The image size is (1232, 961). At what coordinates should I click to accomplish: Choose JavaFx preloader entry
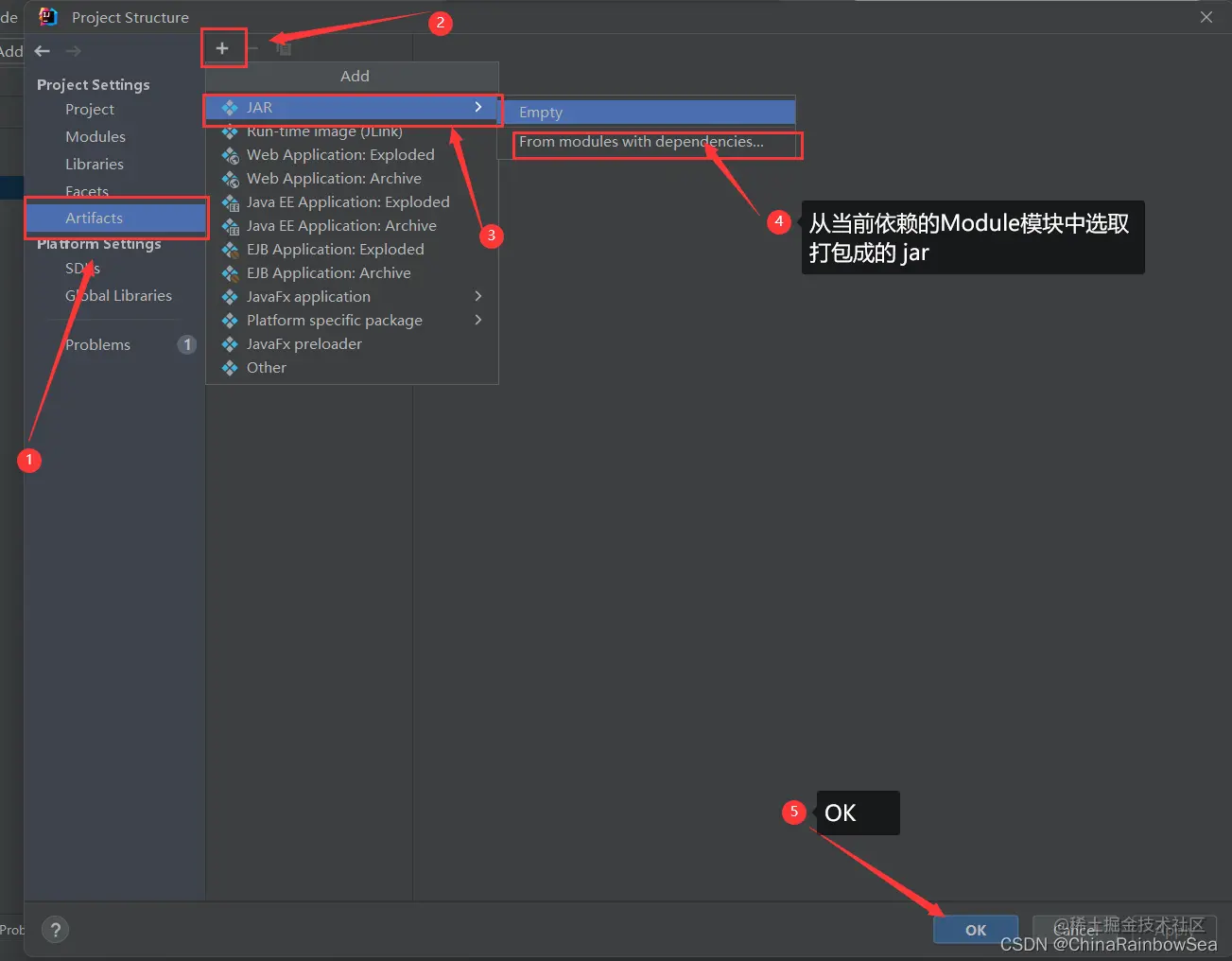coord(352,344)
